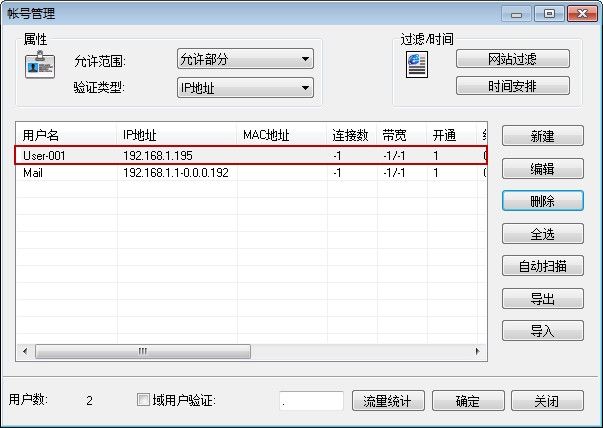Image resolution: width=603 pixels, height=428 pixels.
Task: Maximize the 帐号管理 window
Action: (549, 14)
